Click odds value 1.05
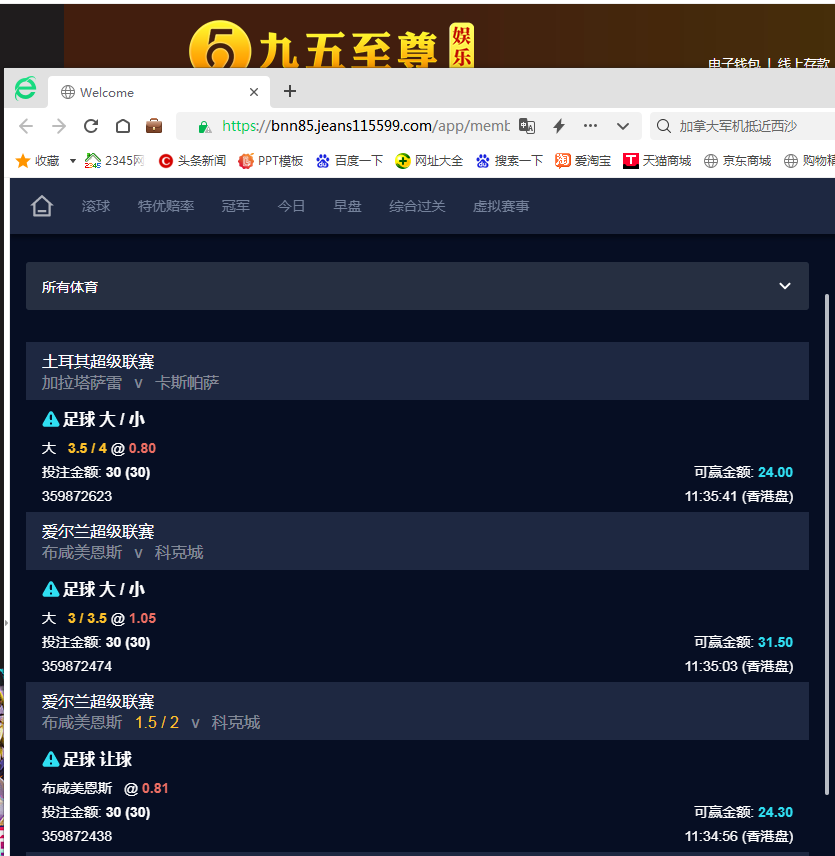Image resolution: width=835 pixels, height=856 pixels. coord(142,618)
